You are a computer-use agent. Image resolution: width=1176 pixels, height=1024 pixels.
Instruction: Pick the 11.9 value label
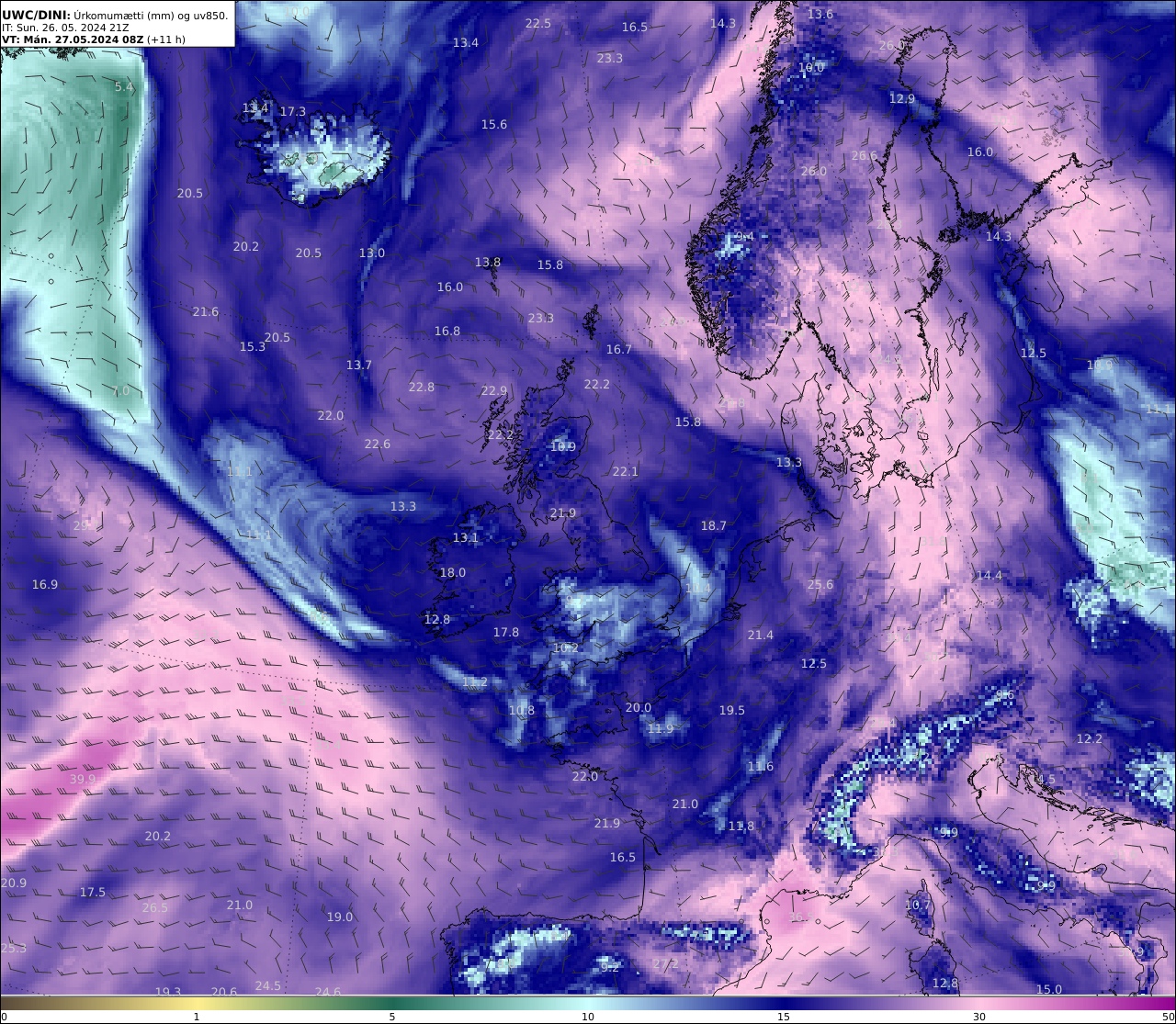coord(661,728)
